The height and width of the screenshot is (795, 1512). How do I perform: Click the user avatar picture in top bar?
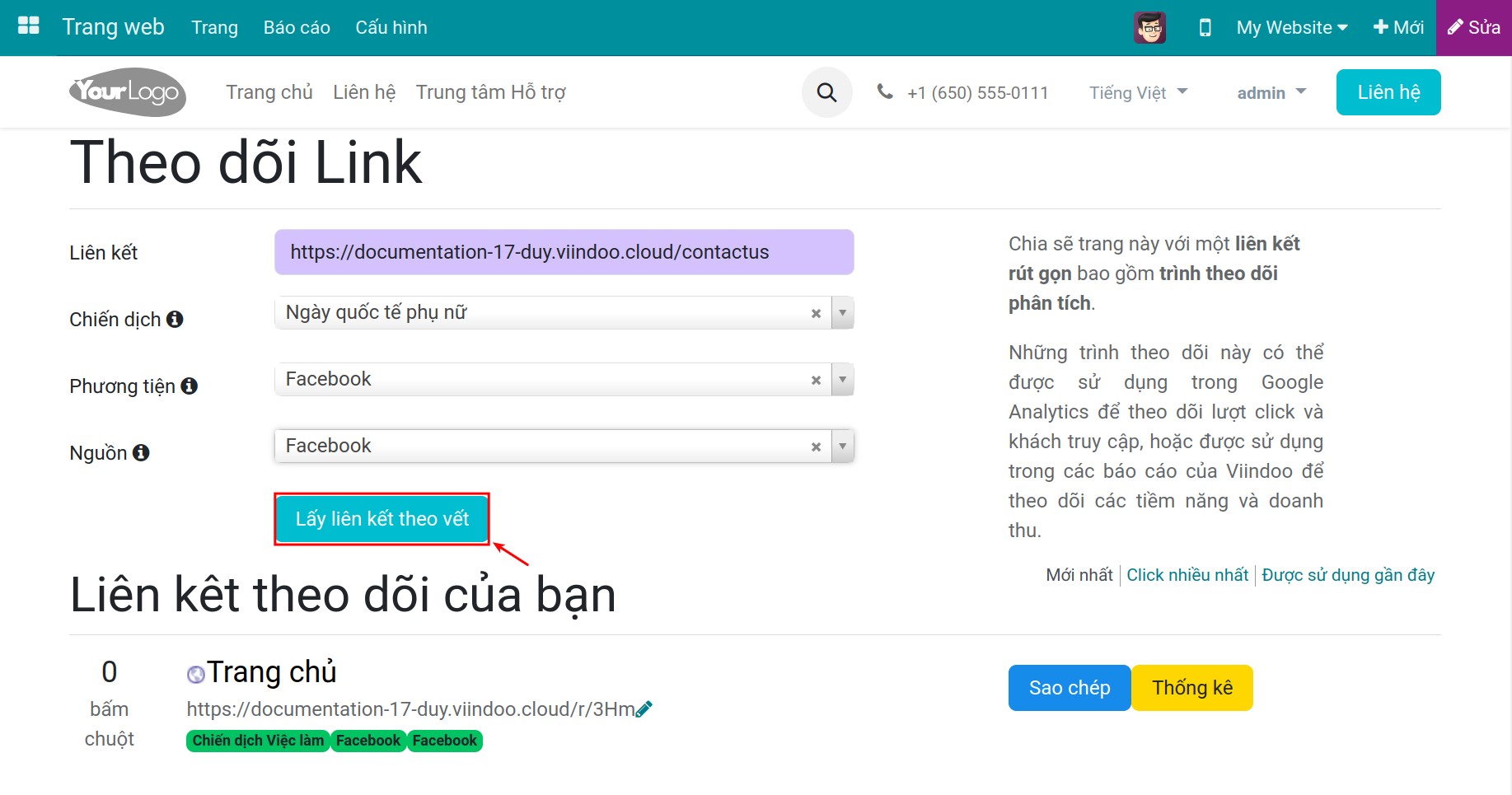pyautogui.click(x=1149, y=27)
